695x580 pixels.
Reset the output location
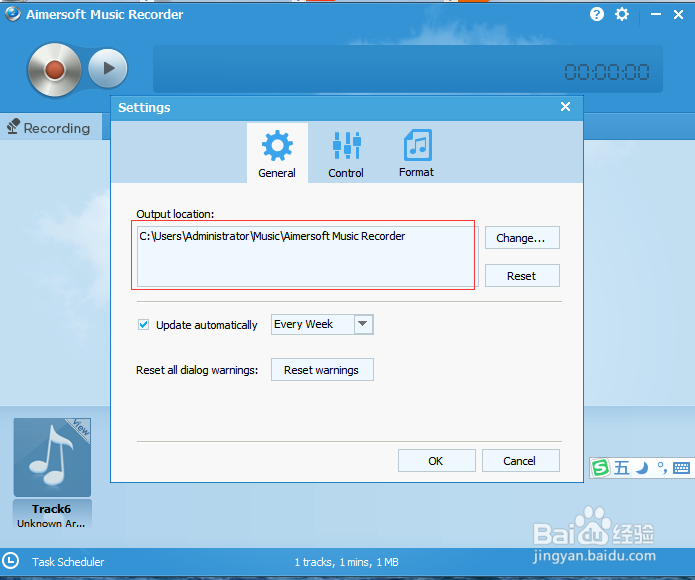coord(522,276)
